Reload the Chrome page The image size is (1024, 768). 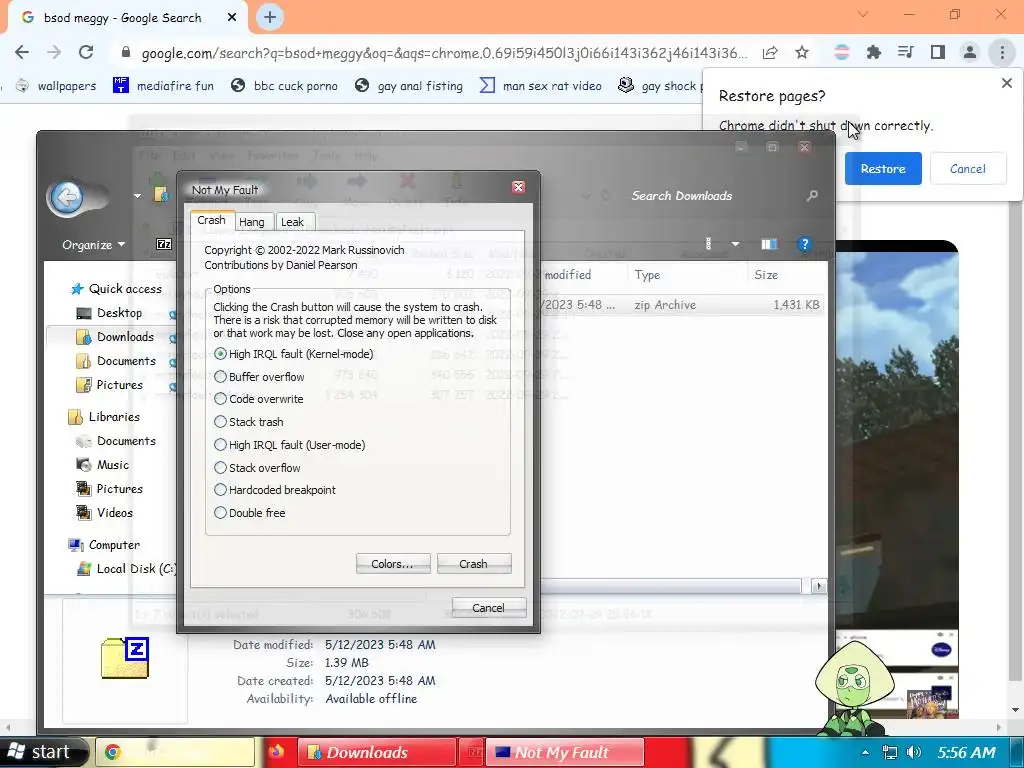pos(86,52)
